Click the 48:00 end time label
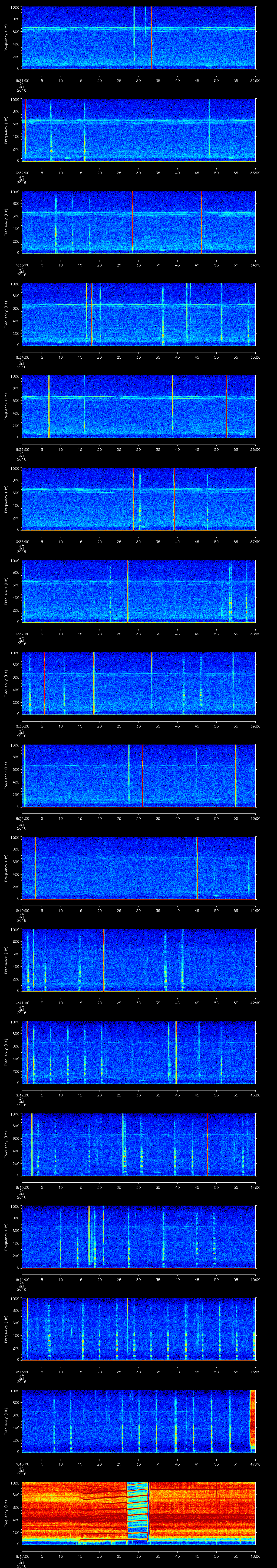The height and width of the screenshot is (1568, 277). point(255,1556)
